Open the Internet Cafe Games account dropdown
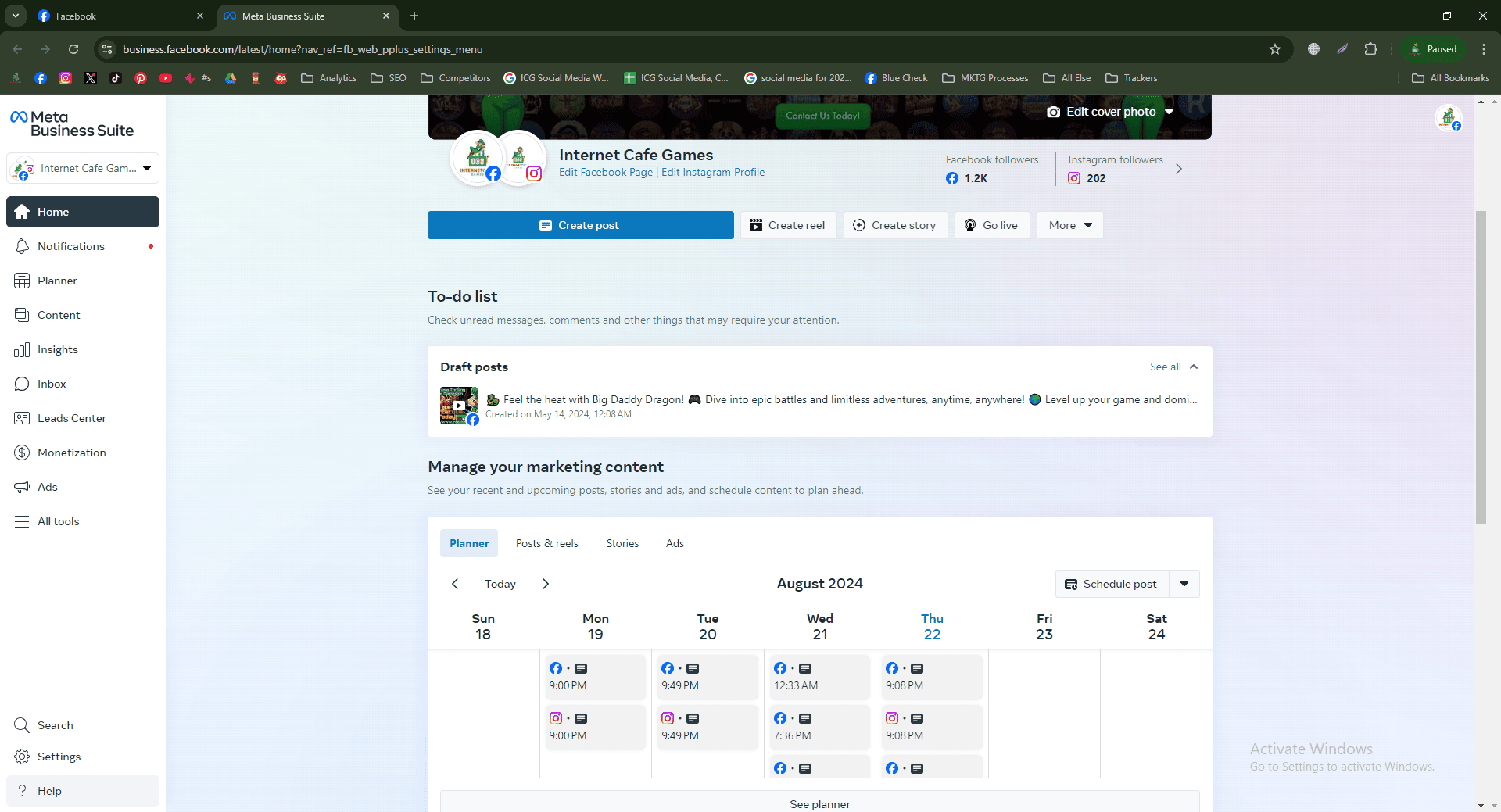The image size is (1501, 812). pyautogui.click(x=83, y=168)
